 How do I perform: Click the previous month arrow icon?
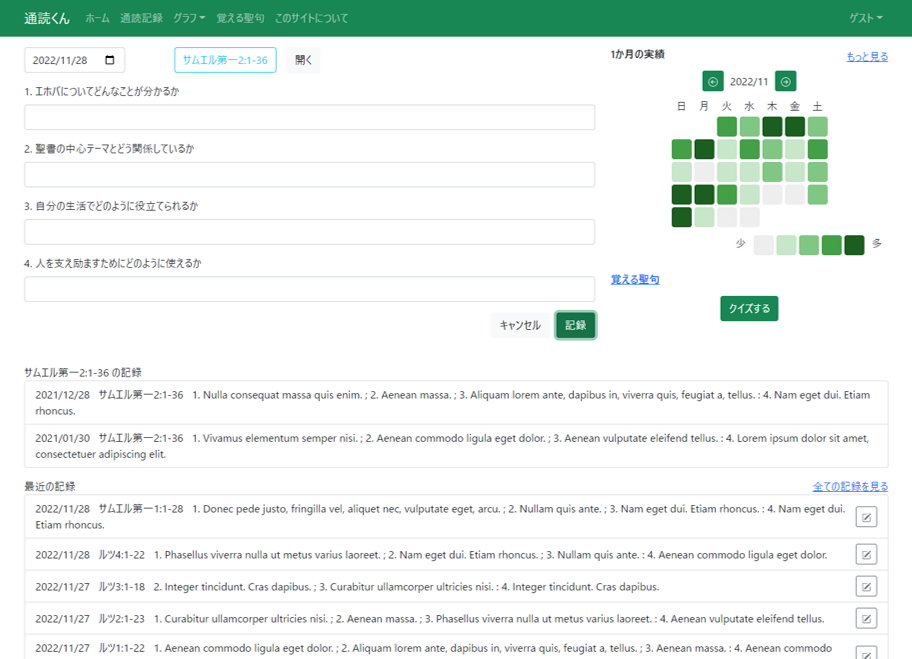713,82
